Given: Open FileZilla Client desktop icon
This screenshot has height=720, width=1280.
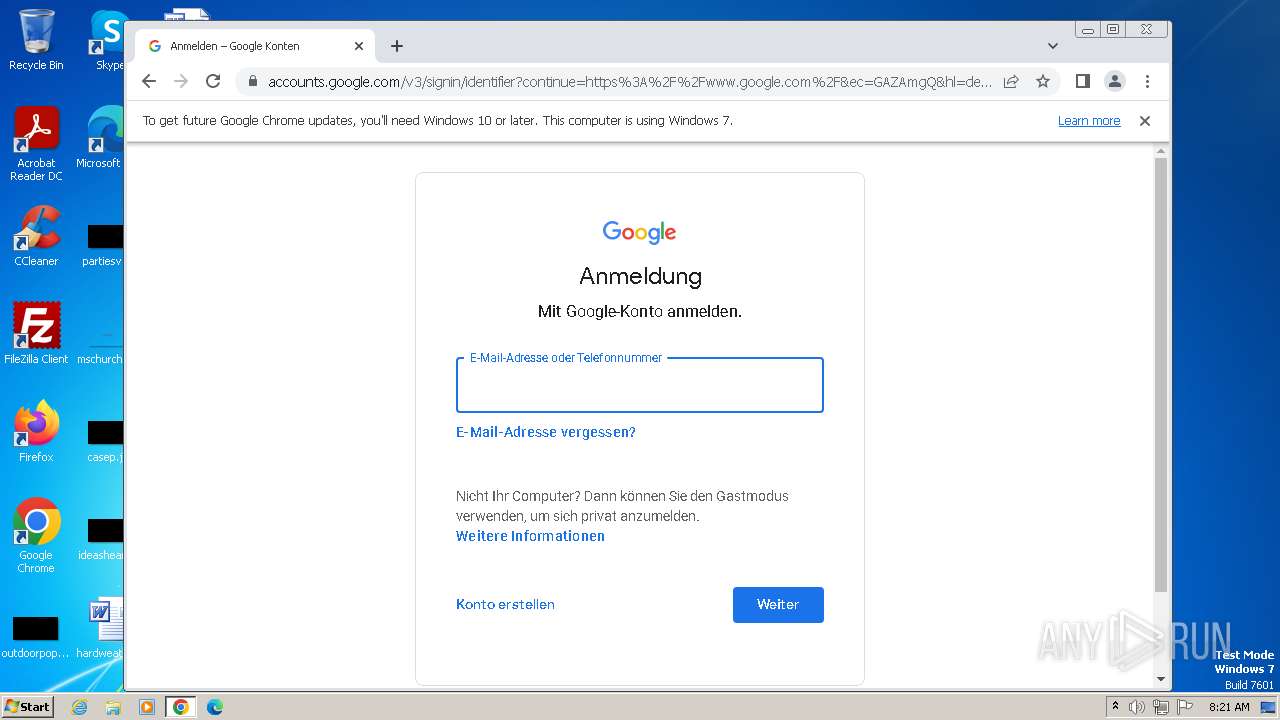Looking at the screenshot, I should pos(36,333).
